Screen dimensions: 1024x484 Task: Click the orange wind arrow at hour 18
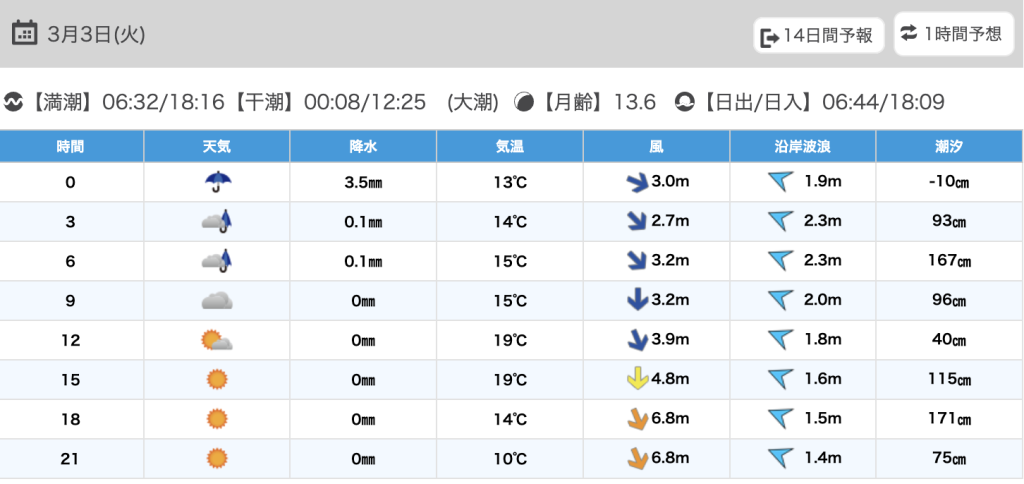tap(636, 419)
